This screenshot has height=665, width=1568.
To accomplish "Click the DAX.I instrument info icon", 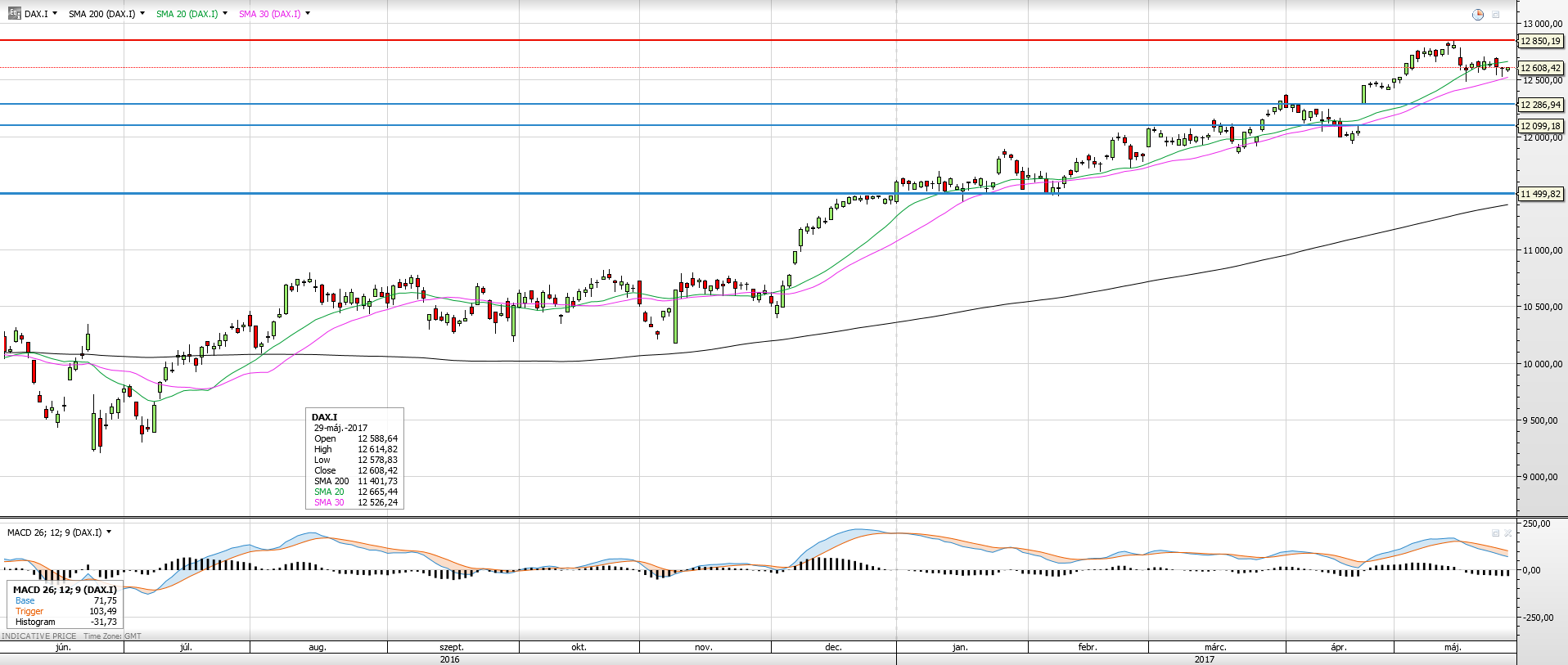I will coord(15,13).
